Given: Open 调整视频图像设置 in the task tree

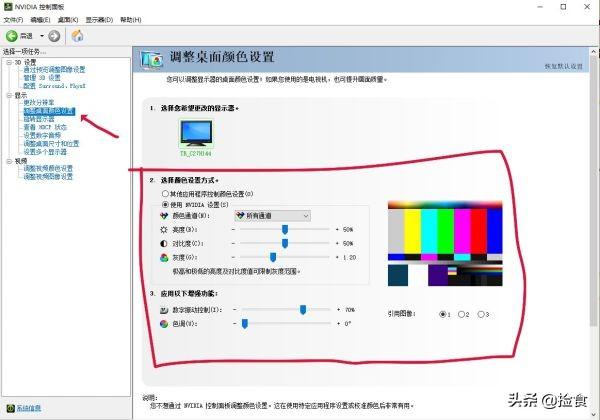Looking at the screenshot, I should click(48, 177).
